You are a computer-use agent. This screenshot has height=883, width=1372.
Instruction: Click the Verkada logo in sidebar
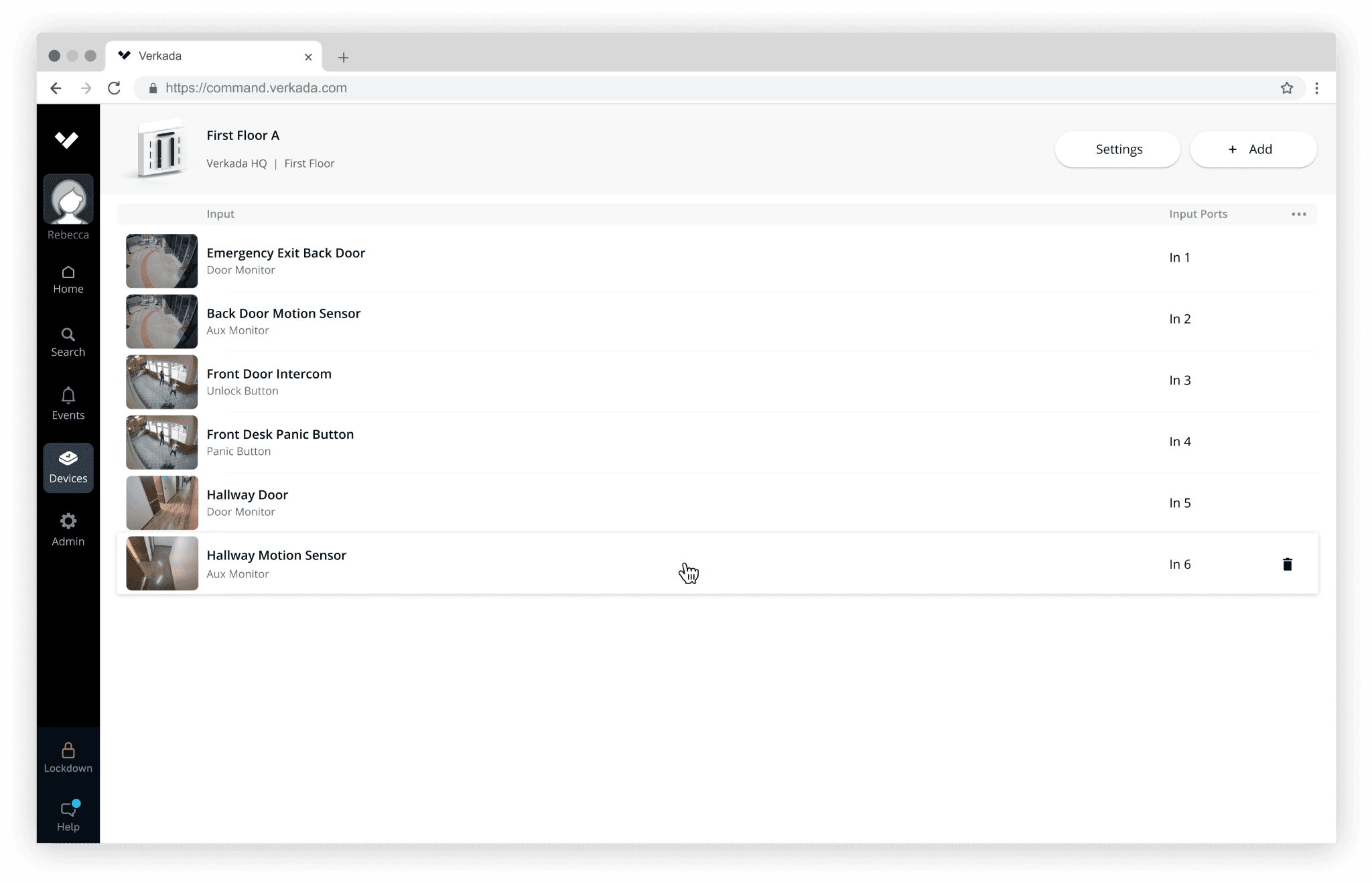[x=66, y=139]
